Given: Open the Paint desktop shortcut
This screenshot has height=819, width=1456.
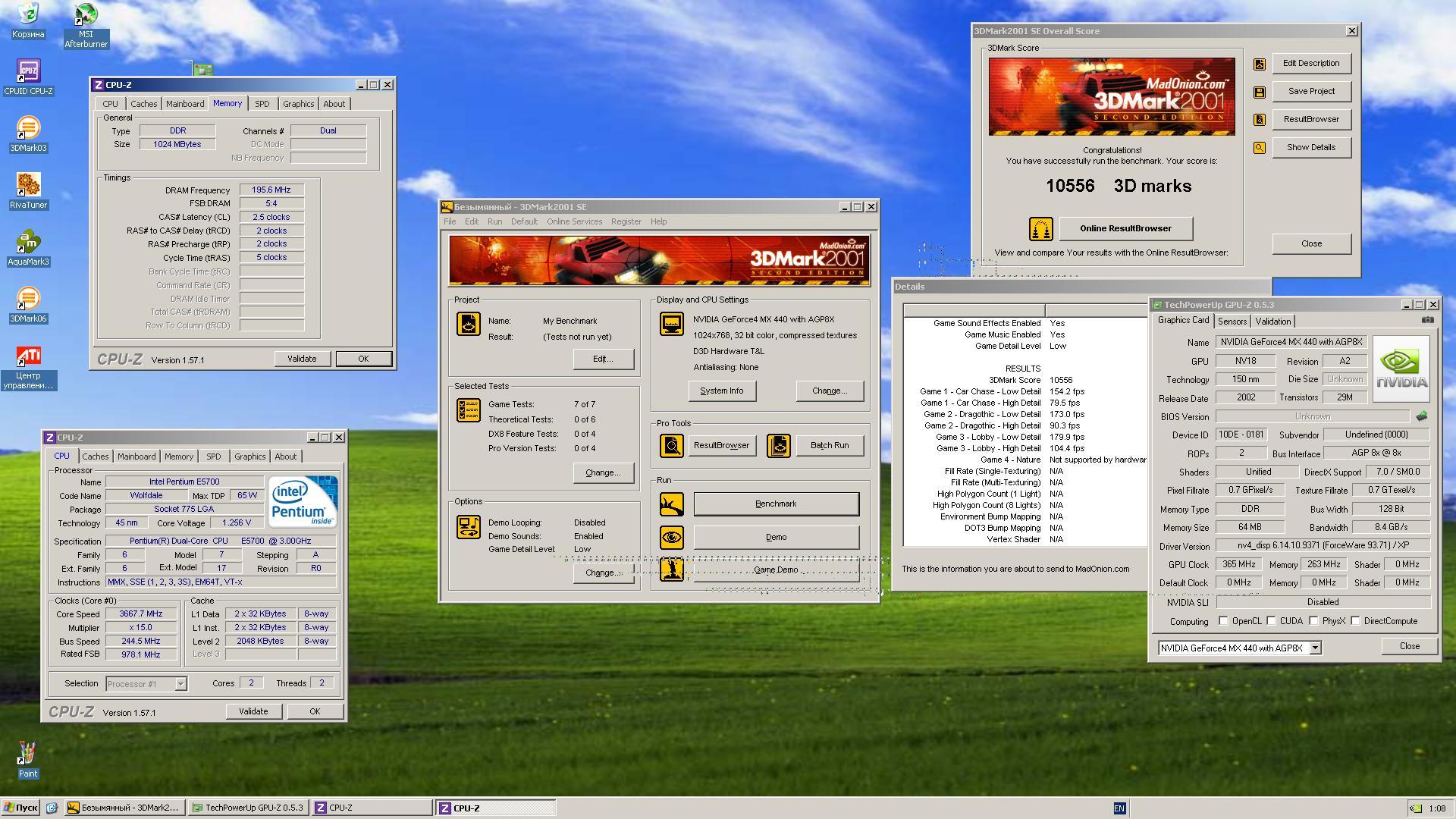Looking at the screenshot, I should 28,760.
